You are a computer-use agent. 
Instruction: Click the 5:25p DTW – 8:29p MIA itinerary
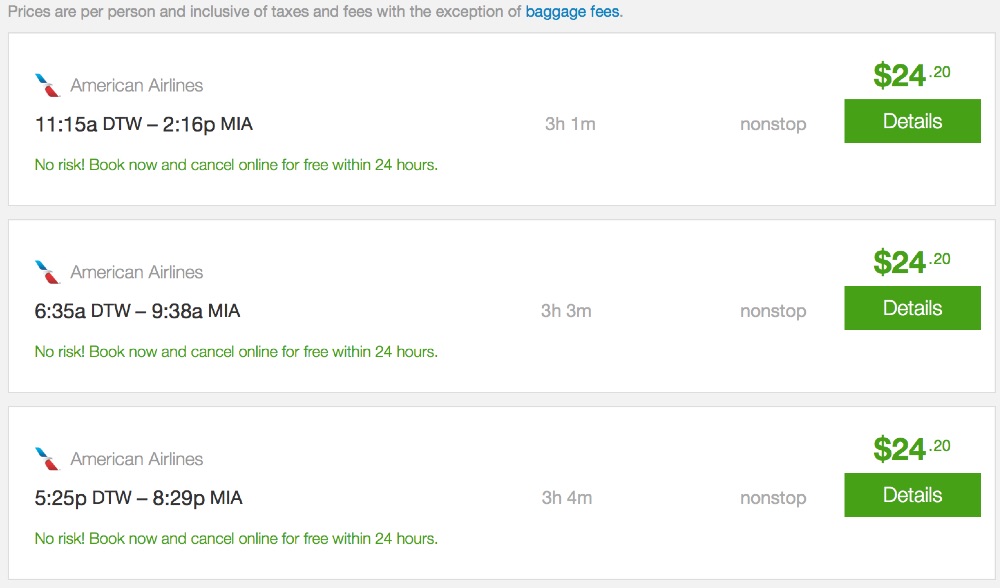[x=139, y=498]
